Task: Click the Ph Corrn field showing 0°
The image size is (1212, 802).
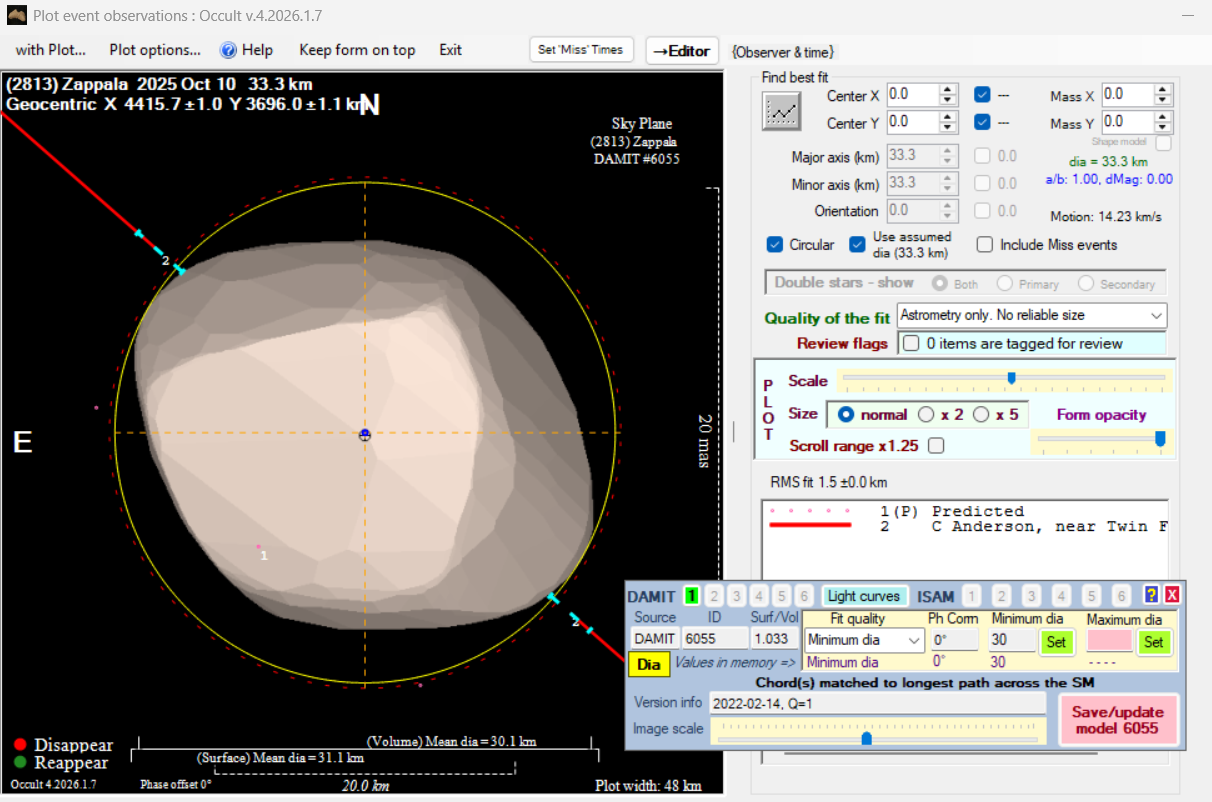Action: pos(953,641)
